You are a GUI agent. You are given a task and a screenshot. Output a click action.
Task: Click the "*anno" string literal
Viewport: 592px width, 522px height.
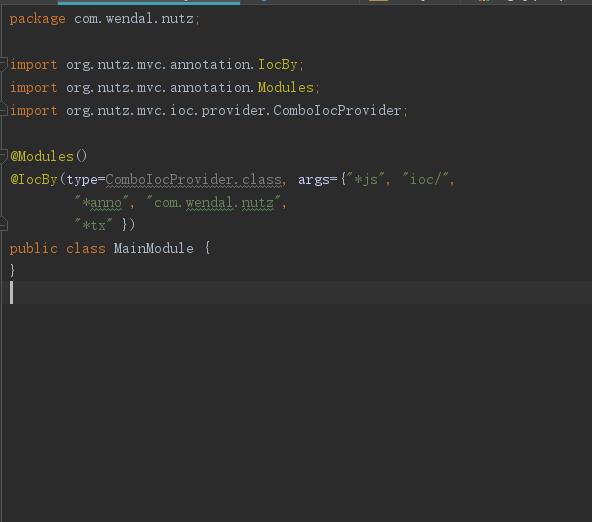101,202
